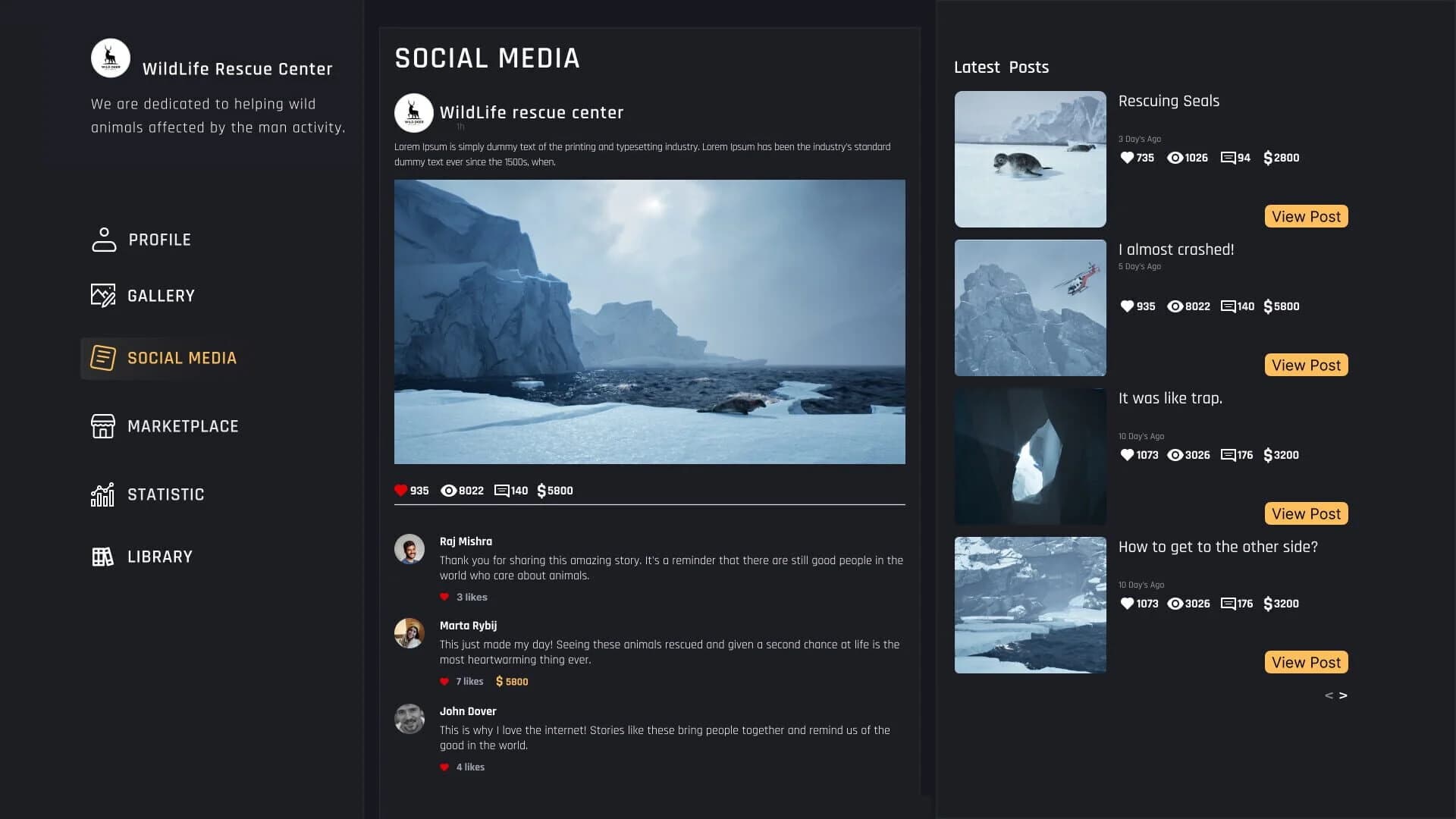This screenshot has height=819, width=1456.
Task: Click the deer logo beside WildLife Rescue Center
Action: [111, 58]
